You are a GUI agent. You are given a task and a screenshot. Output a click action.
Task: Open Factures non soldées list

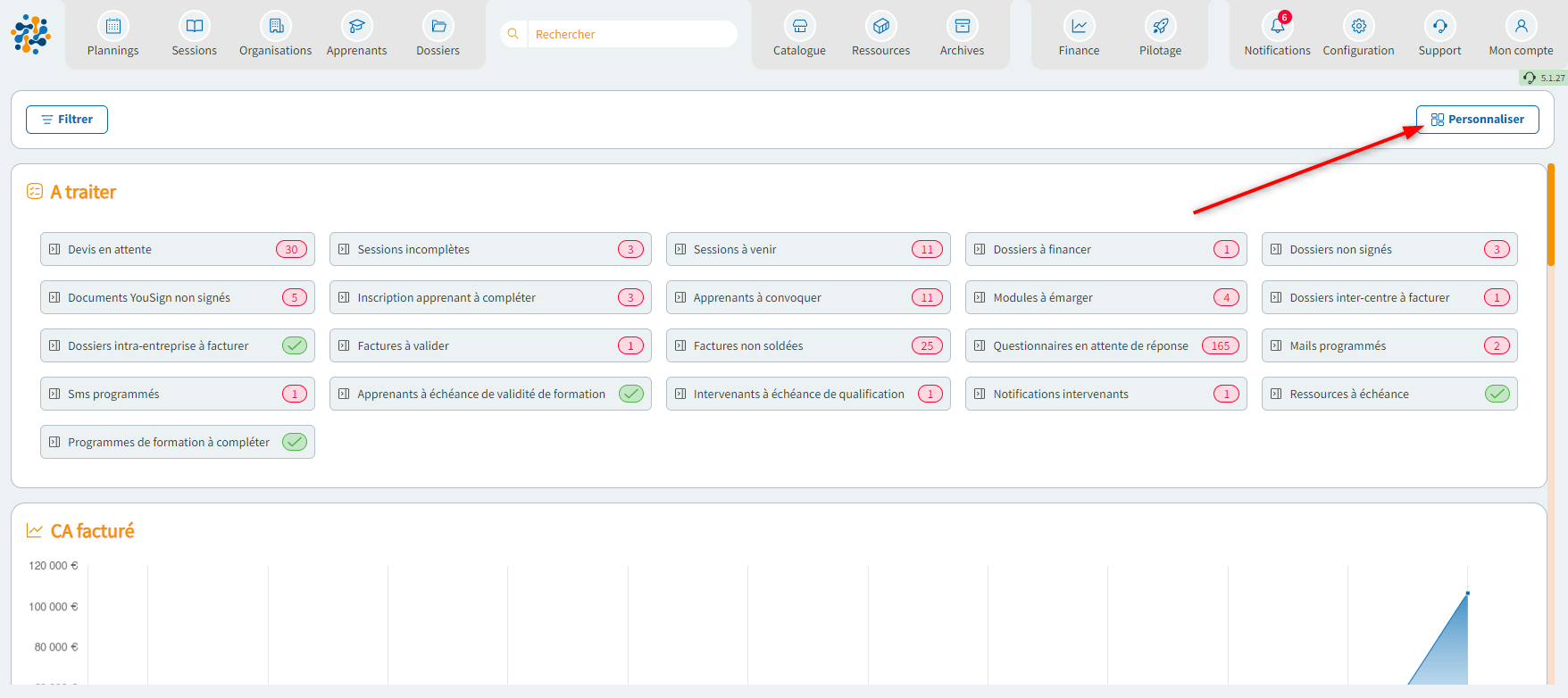pyautogui.click(x=748, y=346)
